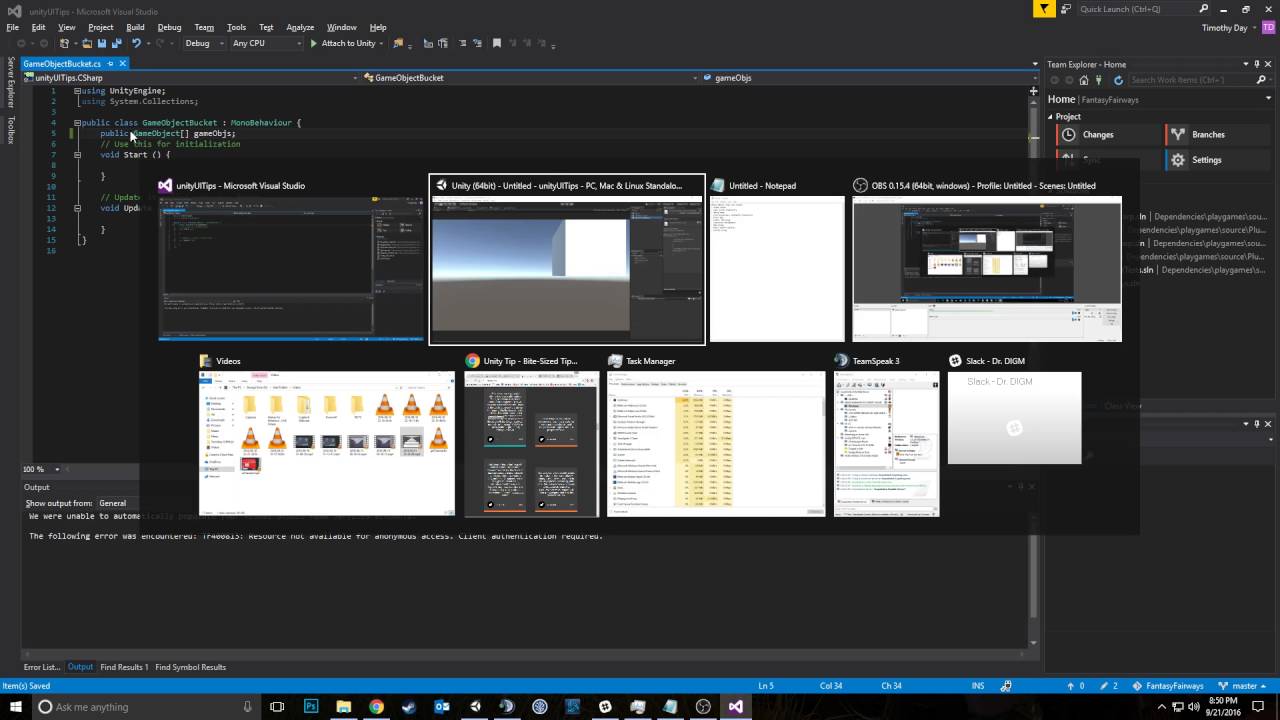Viewport: 1280px width, 720px height.
Task: Switch to the Find Results 1 tab
Action: [x=124, y=667]
